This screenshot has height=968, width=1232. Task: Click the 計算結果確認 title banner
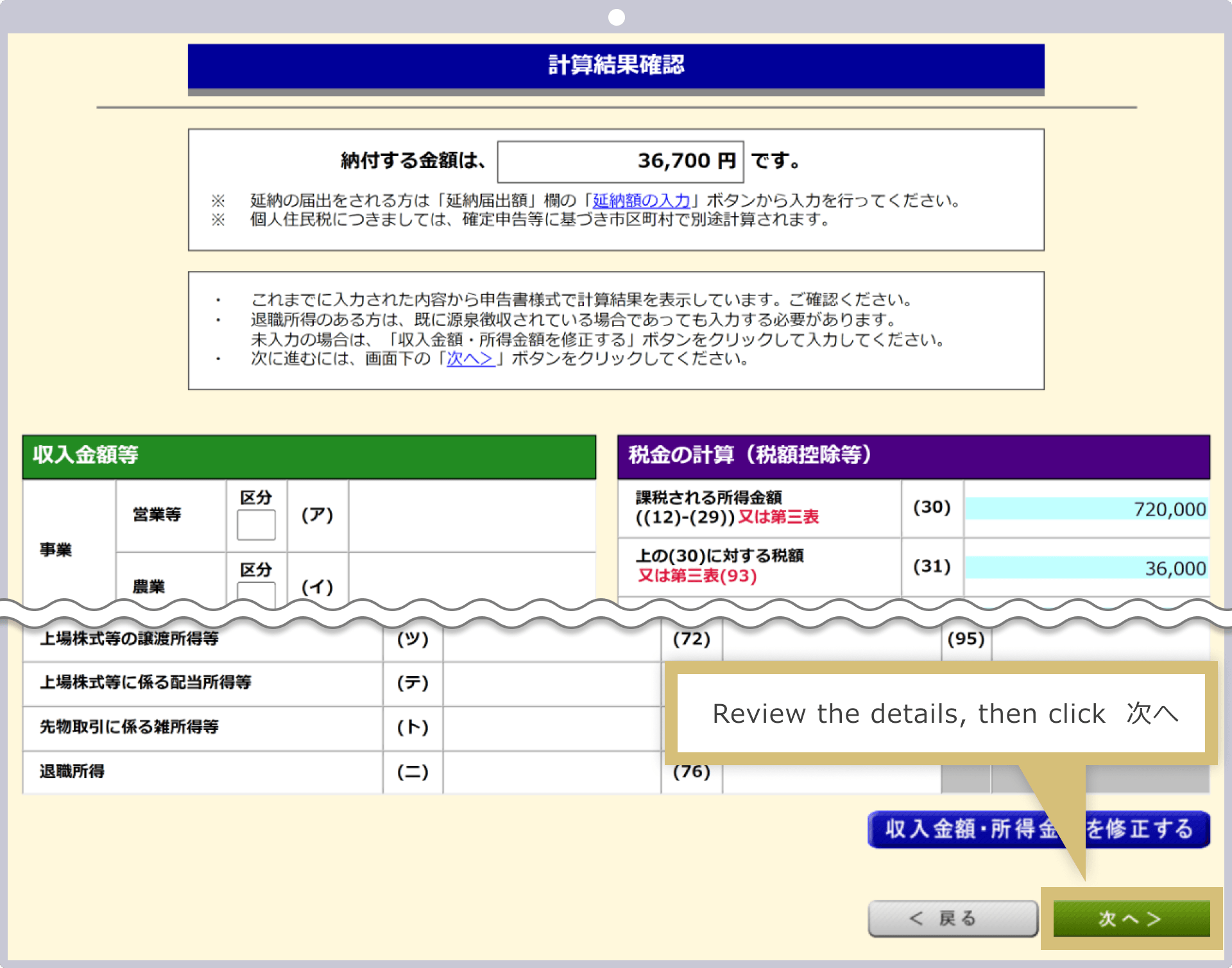click(x=615, y=65)
